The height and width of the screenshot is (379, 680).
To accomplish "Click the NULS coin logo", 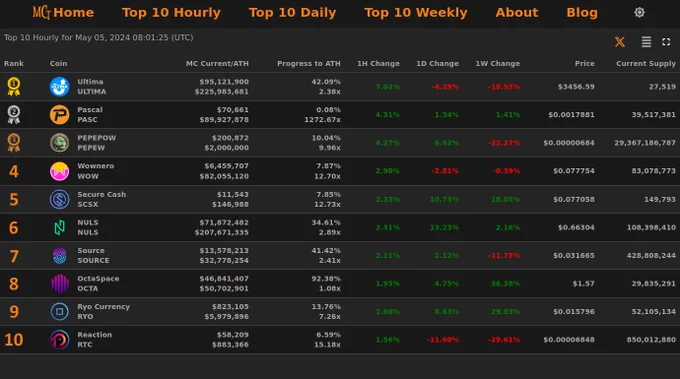I will point(59,227).
